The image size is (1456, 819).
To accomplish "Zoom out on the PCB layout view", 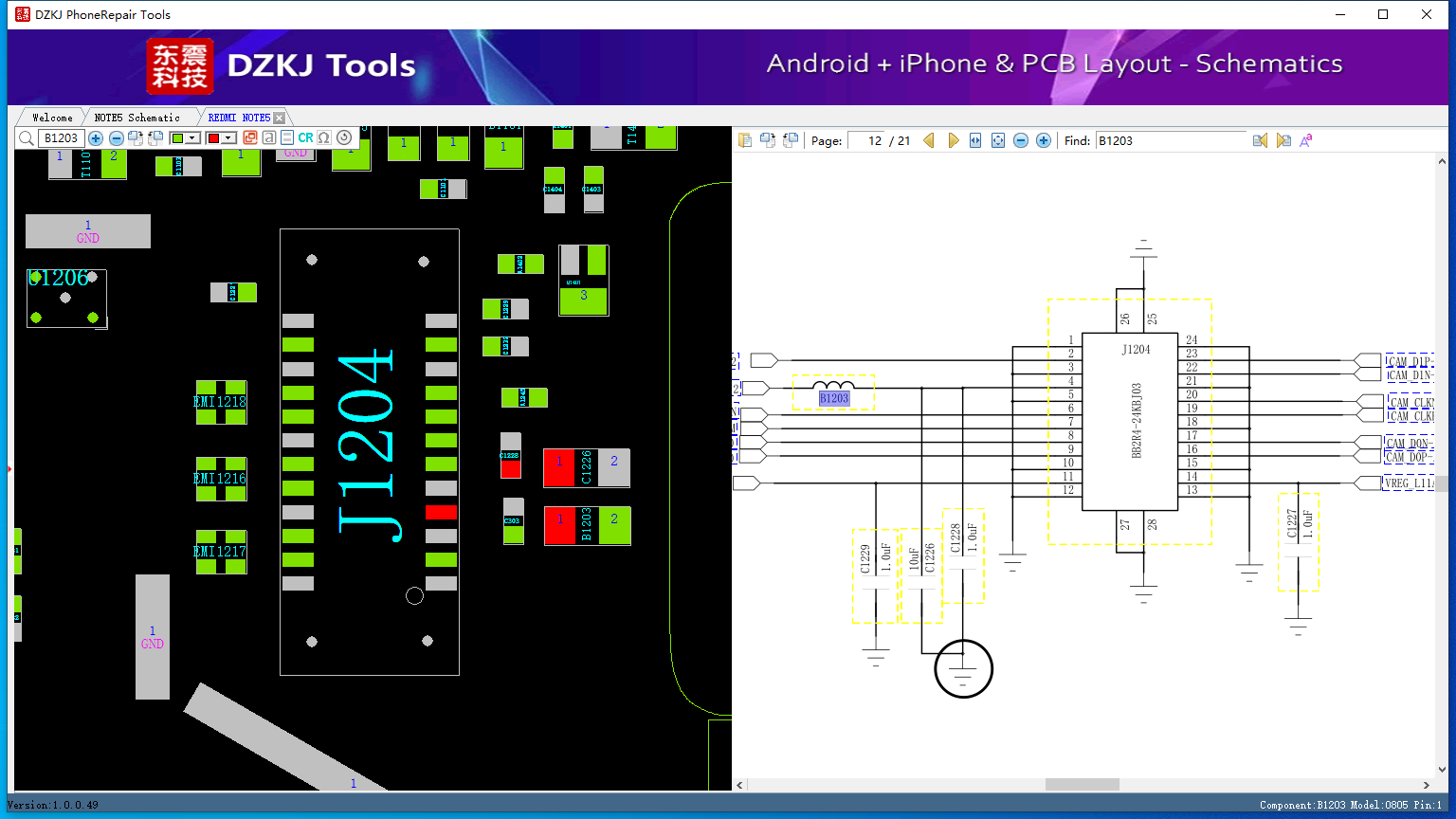I will [x=117, y=138].
